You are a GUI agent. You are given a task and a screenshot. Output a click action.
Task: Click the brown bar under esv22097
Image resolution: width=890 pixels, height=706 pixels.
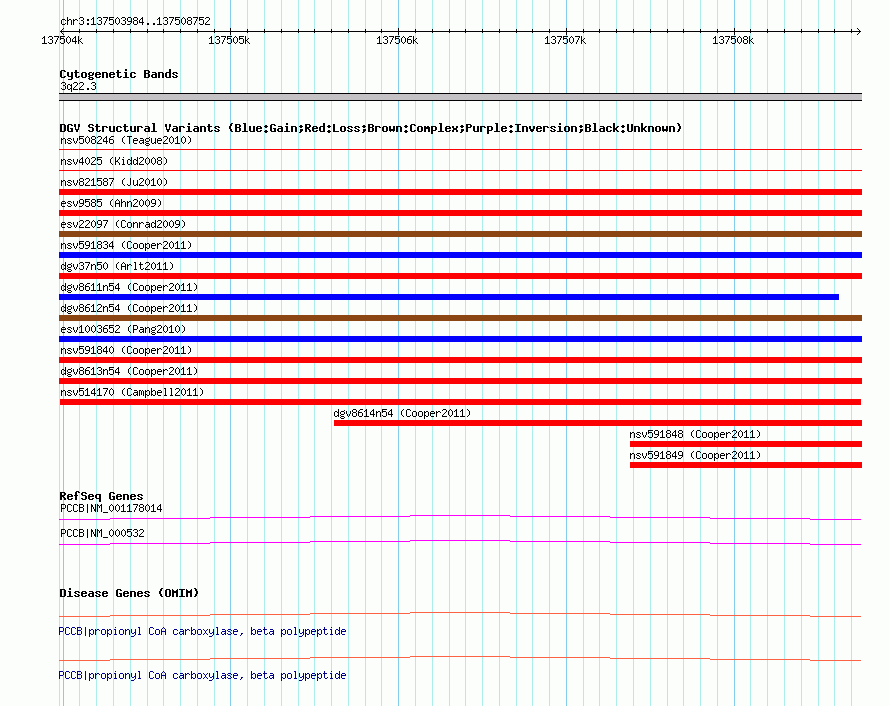[460, 234]
